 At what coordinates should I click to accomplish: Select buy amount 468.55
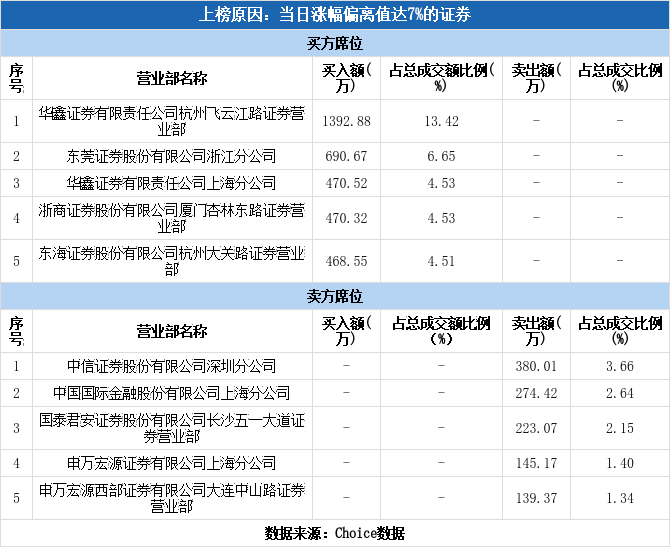pyautogui.click(x=347, y=261)
